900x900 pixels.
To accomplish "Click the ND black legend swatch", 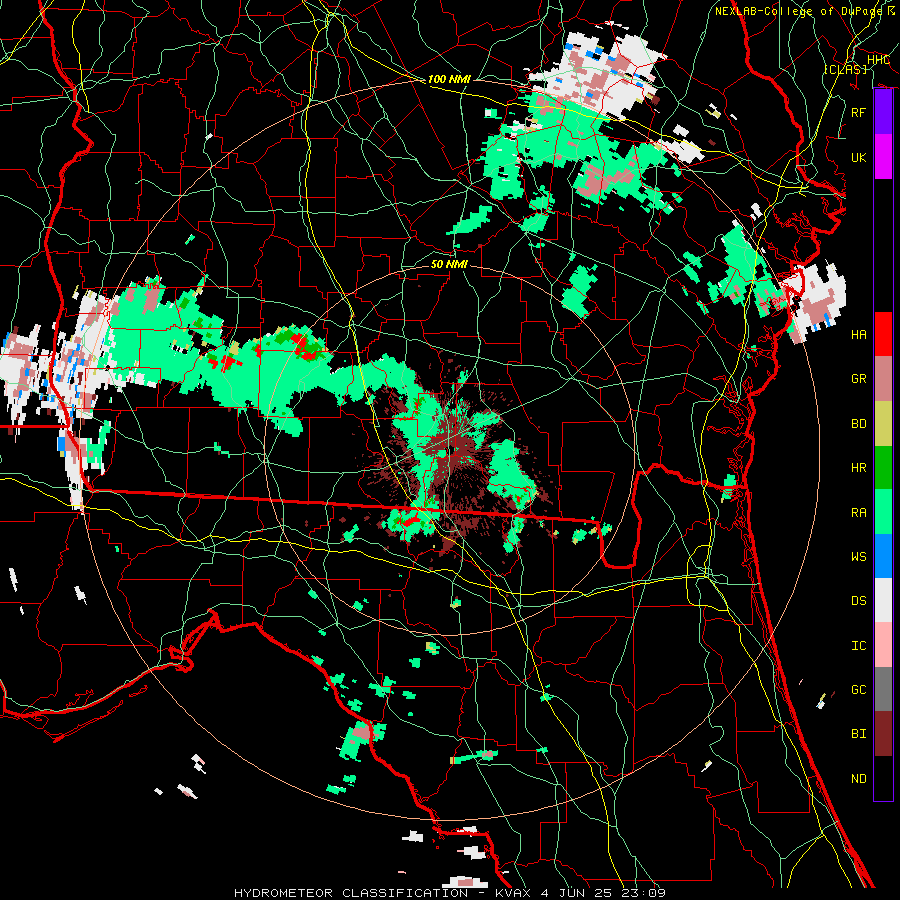I will point(883,778).
